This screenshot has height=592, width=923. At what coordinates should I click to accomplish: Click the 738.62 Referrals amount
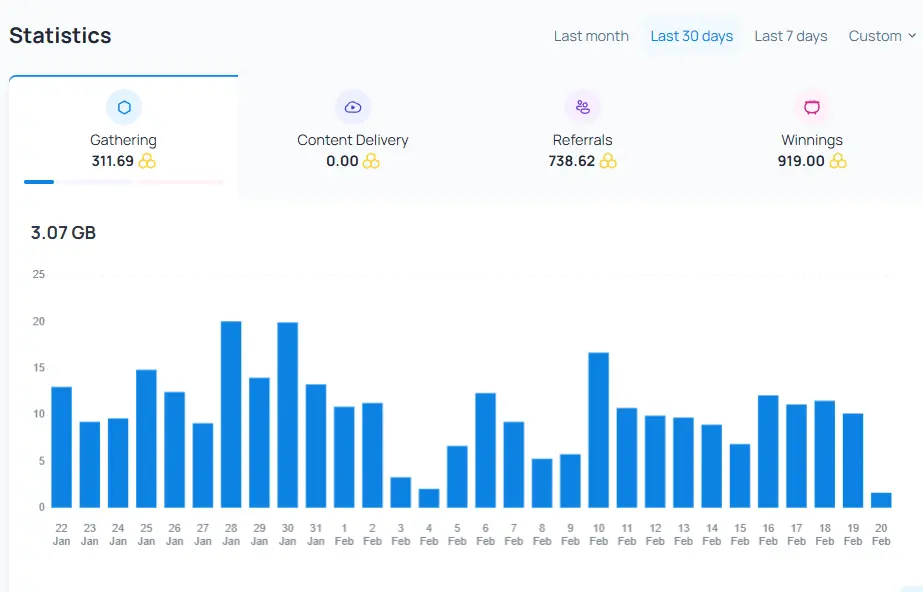(572, 161)
